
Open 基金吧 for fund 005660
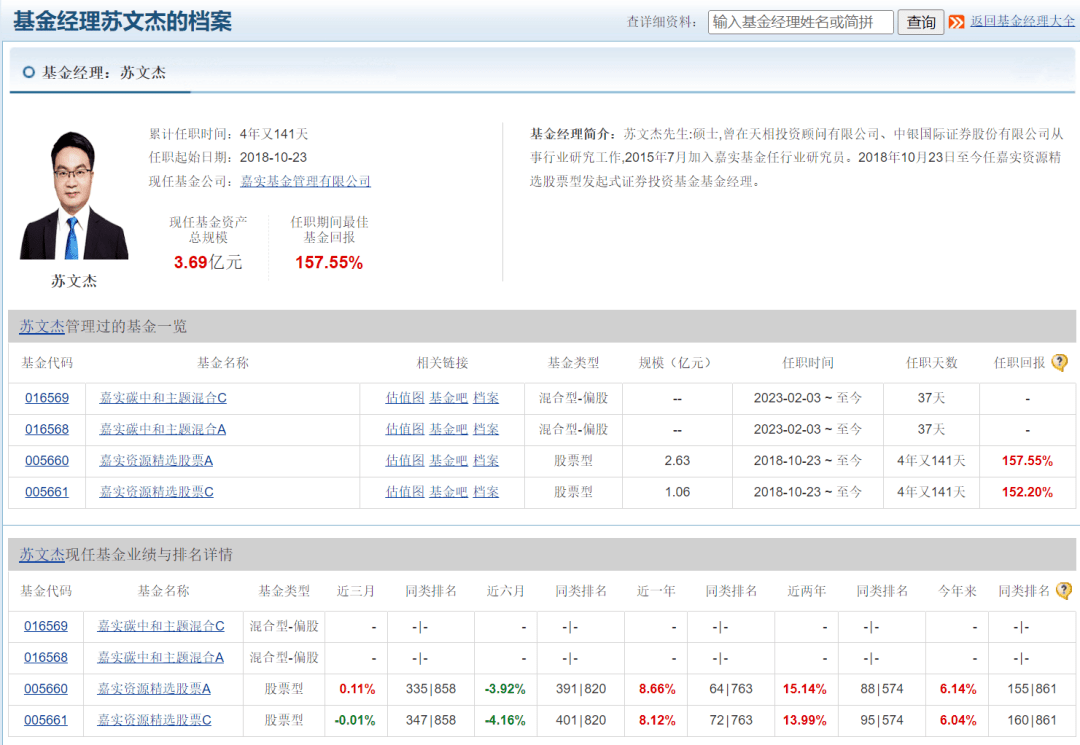(x=448, y=461)
